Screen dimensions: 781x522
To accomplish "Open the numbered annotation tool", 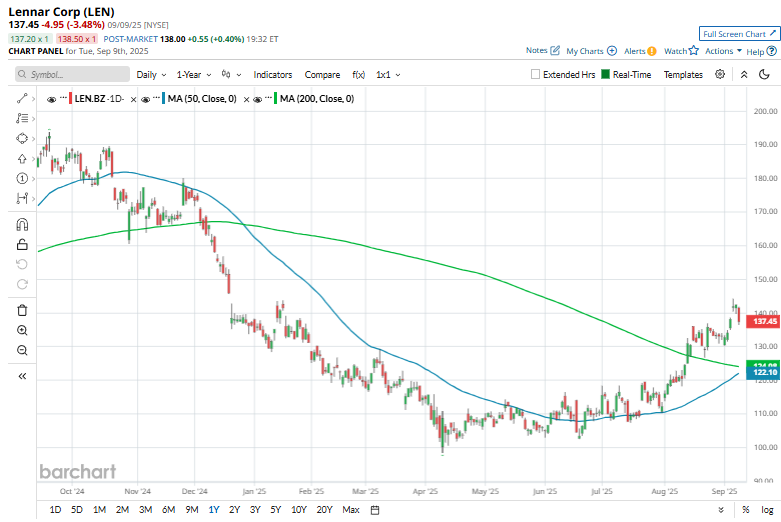I will tap(22, 178).
